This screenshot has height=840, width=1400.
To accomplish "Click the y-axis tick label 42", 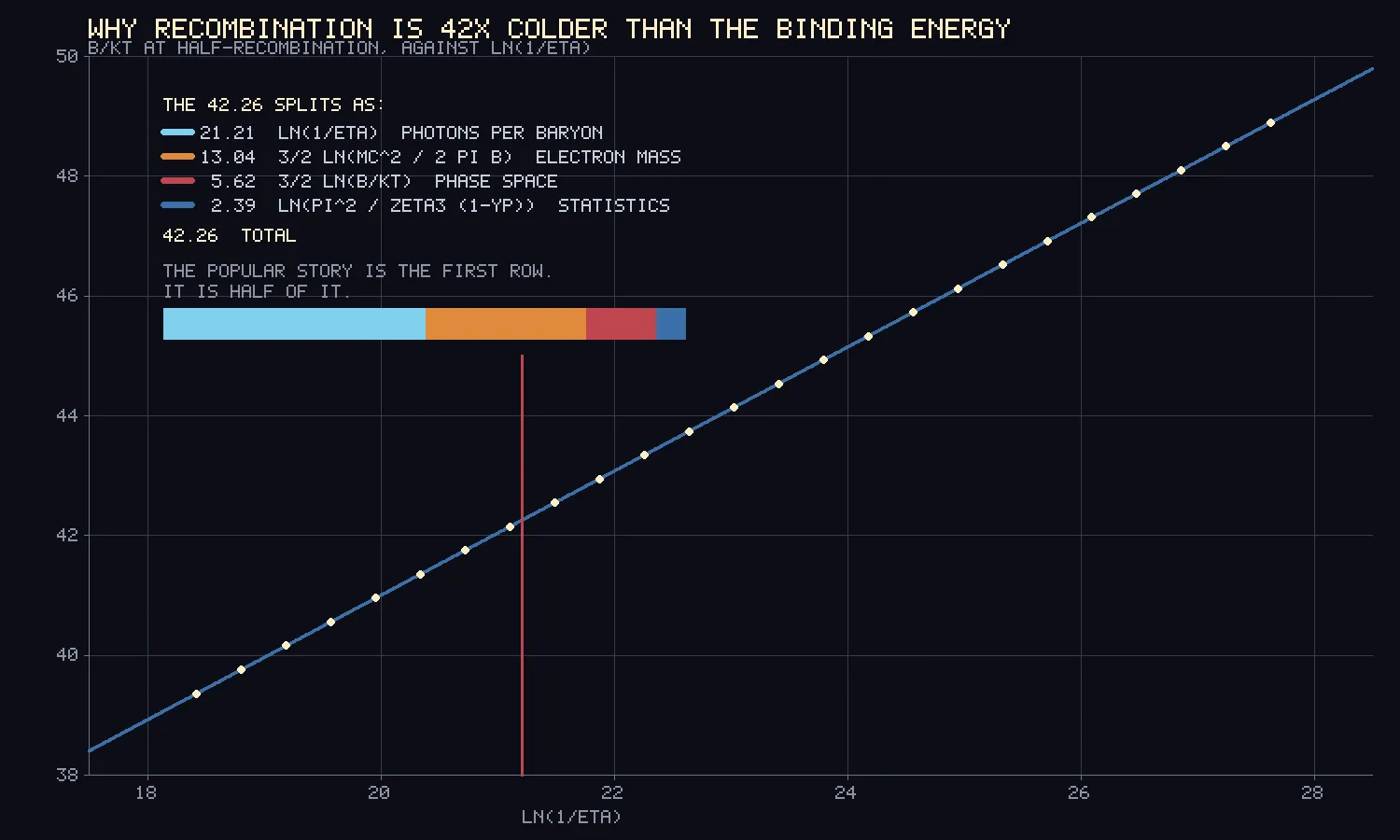I will pyautogui.click(x=67, y=536).
